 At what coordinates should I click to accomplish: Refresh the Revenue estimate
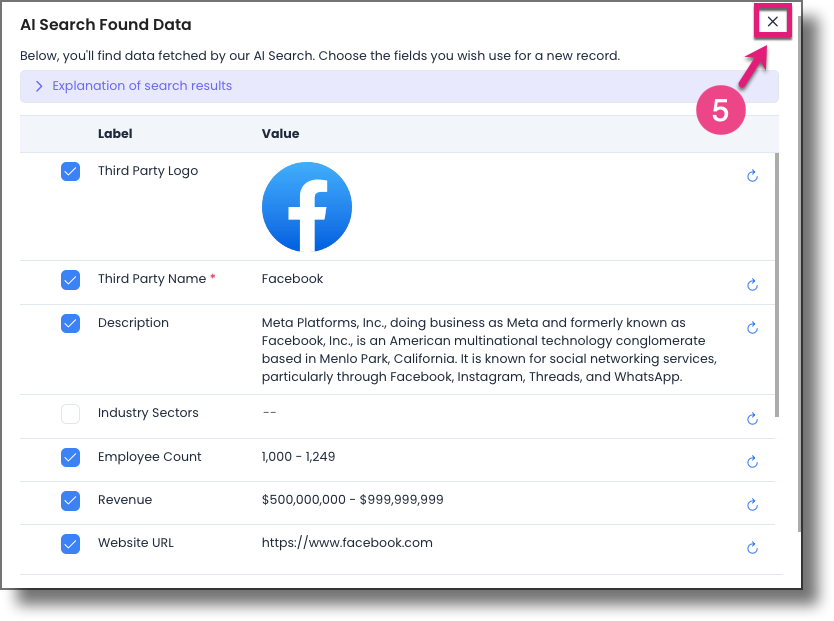coord(752,504)
